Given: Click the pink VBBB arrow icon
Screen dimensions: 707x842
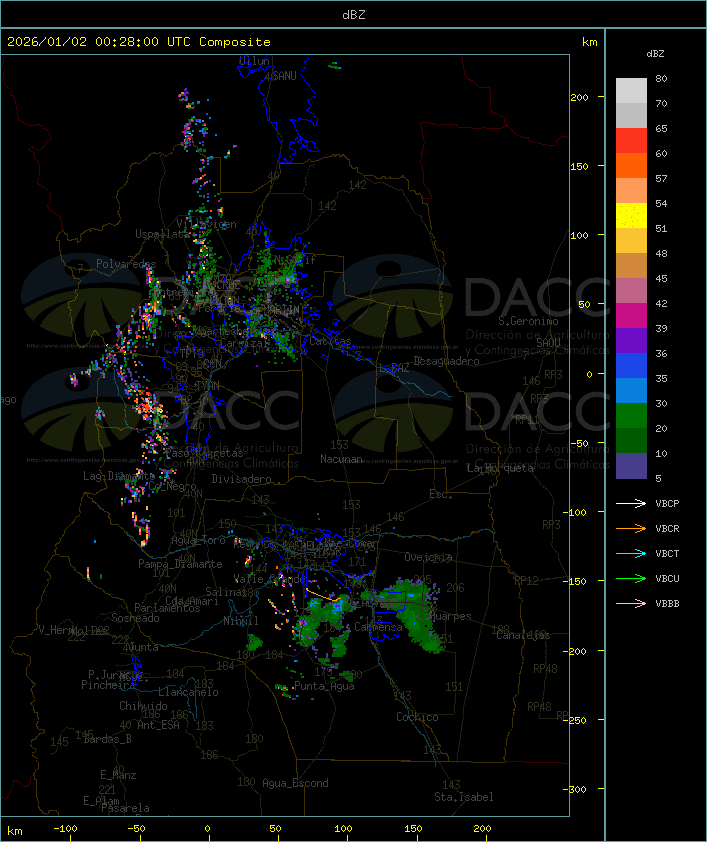Looking at the screenshot, I should point(631,603).
